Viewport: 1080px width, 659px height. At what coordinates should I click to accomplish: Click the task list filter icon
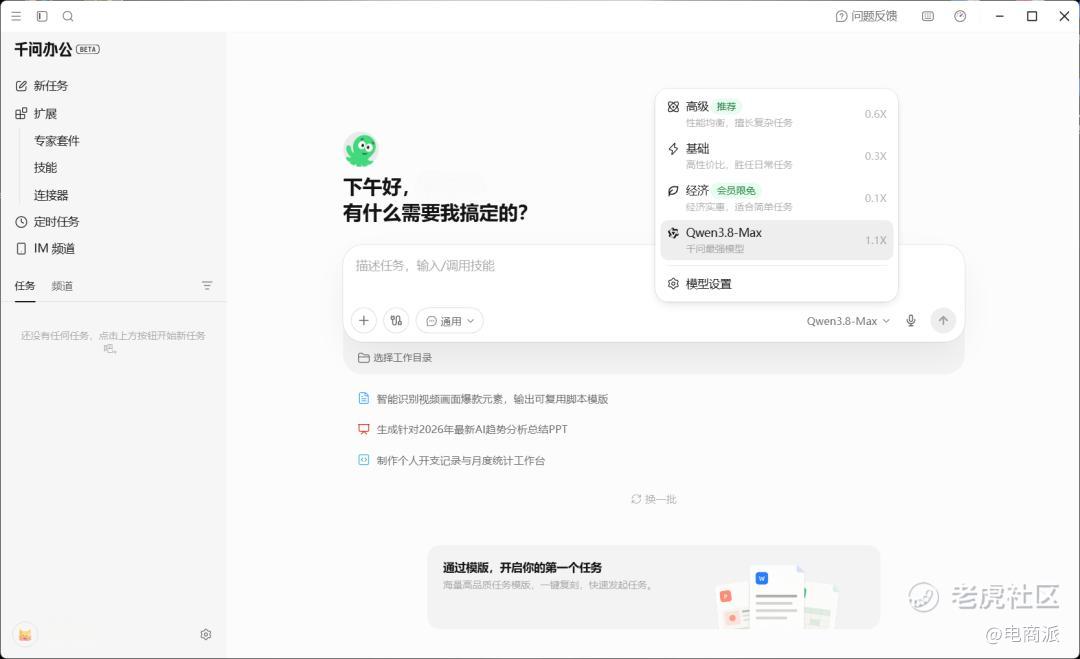(x=207, y=285)
